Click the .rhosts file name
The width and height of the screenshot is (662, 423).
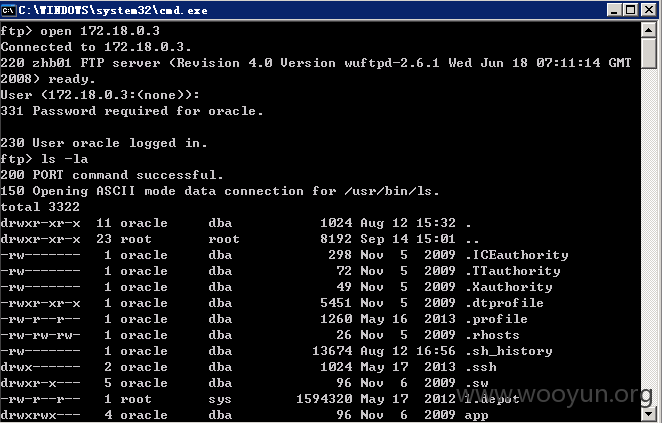[492, 335]
